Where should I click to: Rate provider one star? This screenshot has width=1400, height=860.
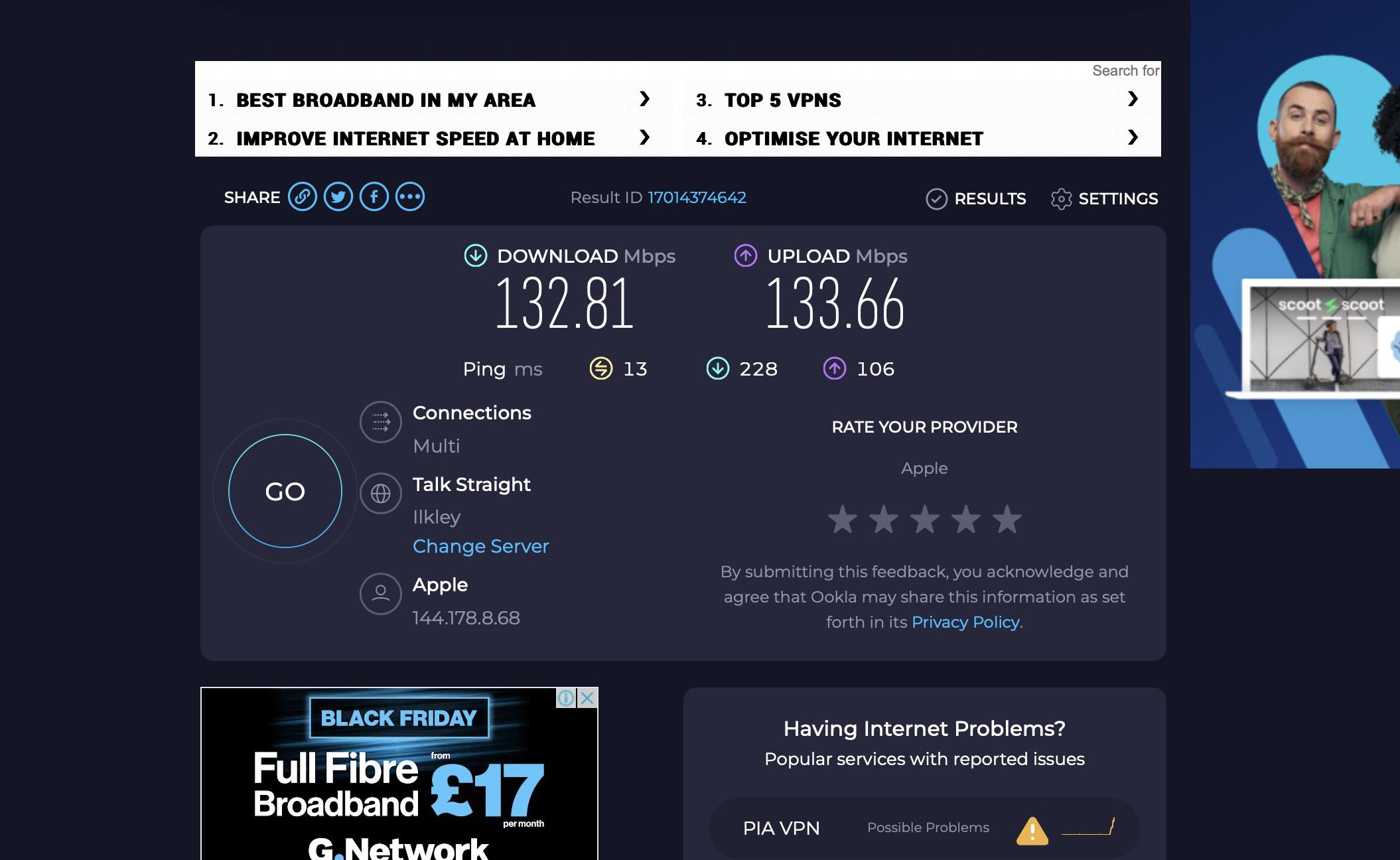pos(843,520)
